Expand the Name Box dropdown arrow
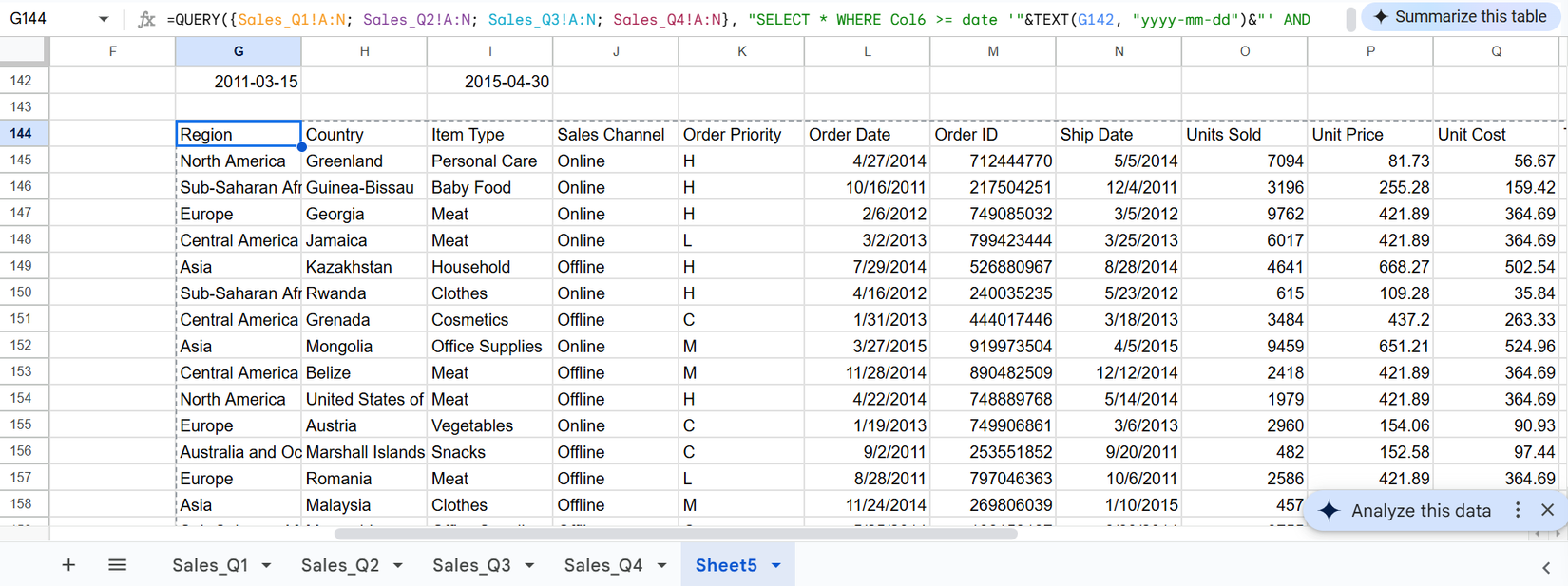Image resolution: width=1568 pixels, height=586 pixels. point(104,19)
